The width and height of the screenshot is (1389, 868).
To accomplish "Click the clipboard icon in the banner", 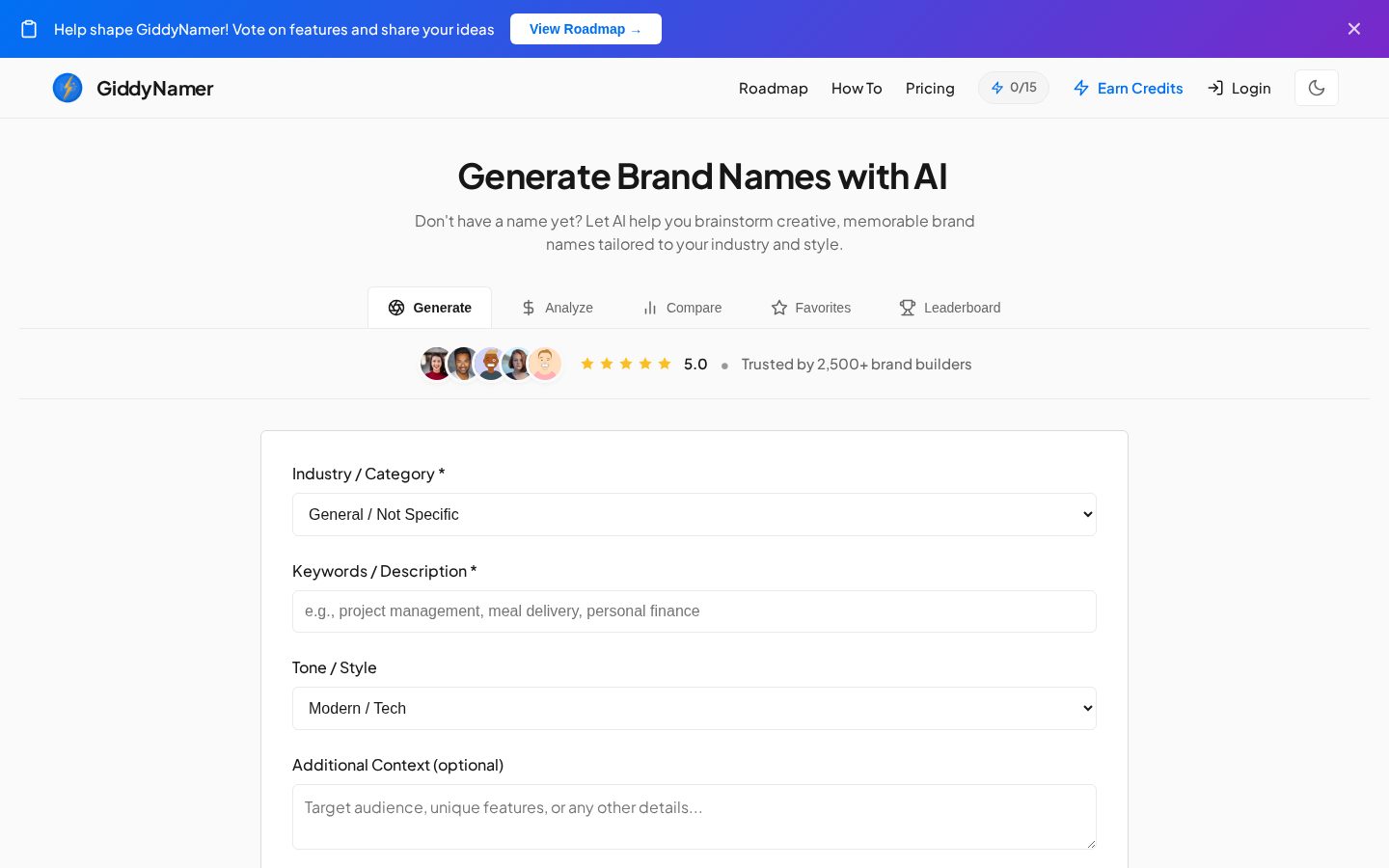I will (x=29, y=29).
